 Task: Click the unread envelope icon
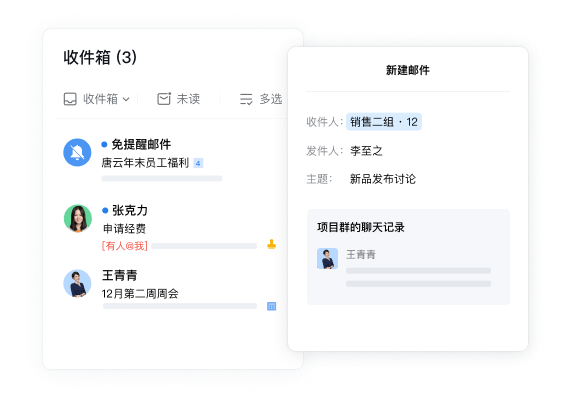[164, 99]
